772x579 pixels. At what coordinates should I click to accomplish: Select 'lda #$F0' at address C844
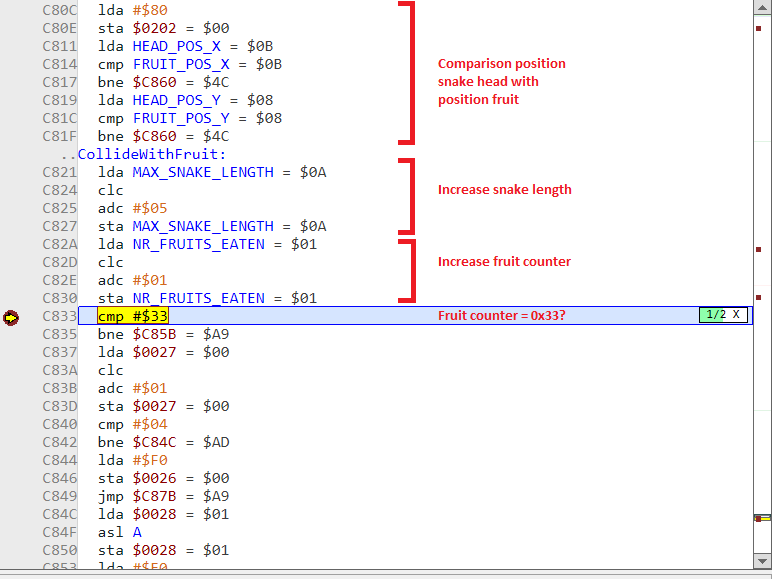tap(132, 460)
